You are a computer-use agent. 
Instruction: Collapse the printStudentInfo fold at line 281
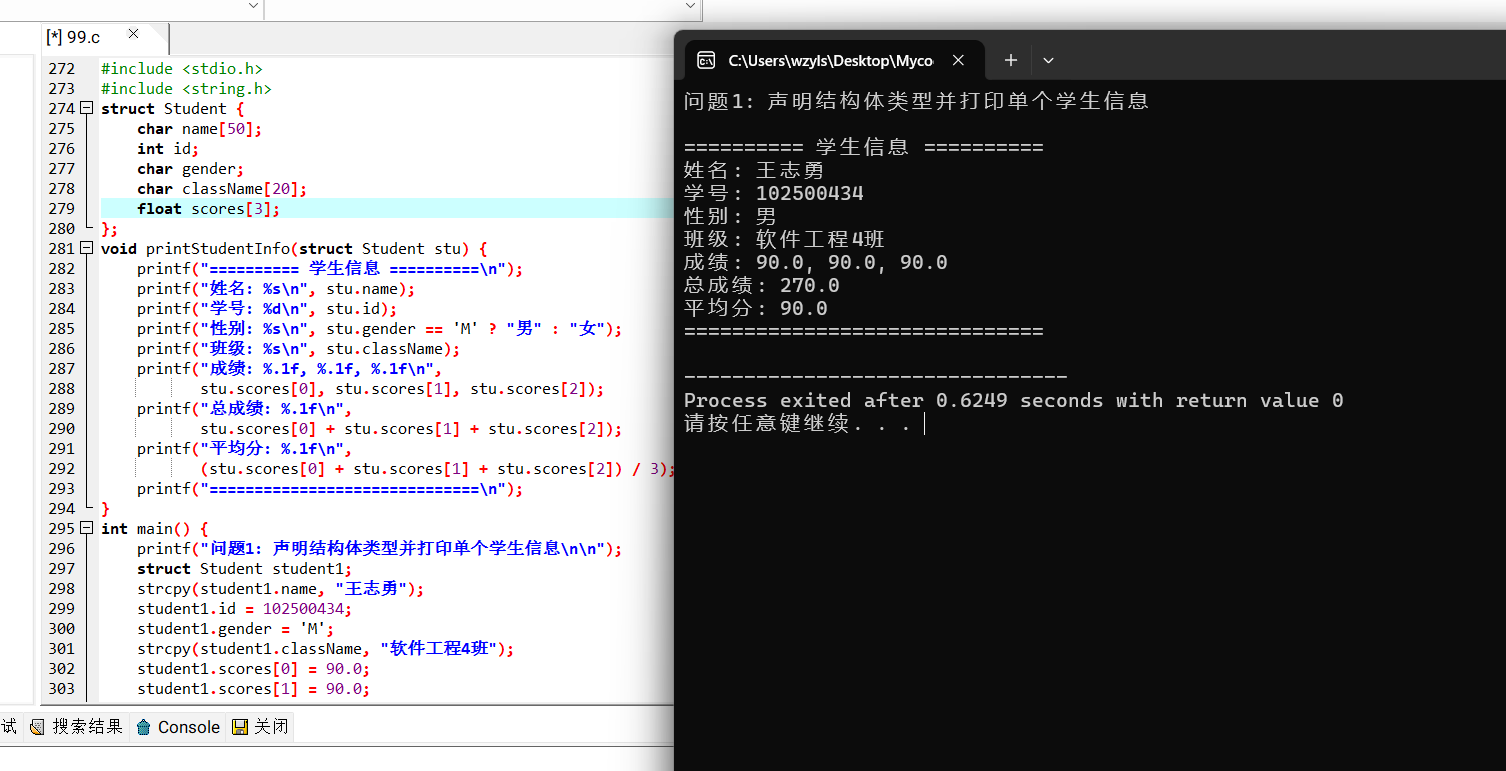click(86, 248)
